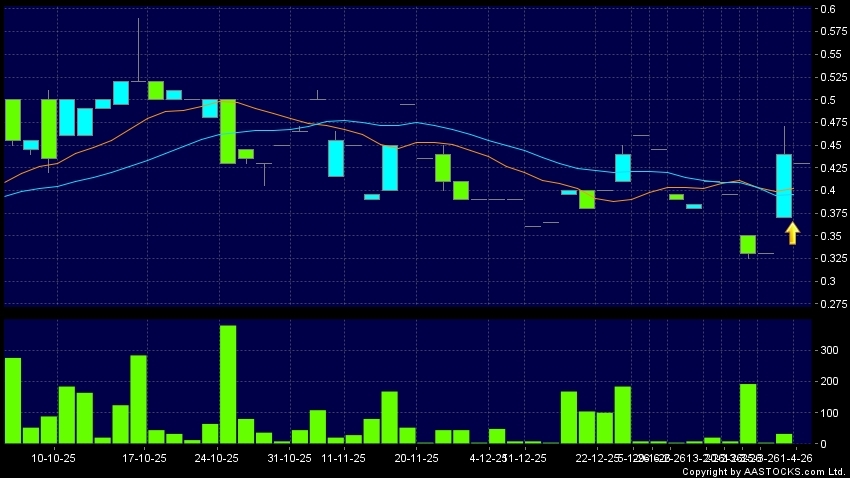Screen dimensions: 850x478
Task: Click the 10-10-25 date label
Action: (53, 458)
